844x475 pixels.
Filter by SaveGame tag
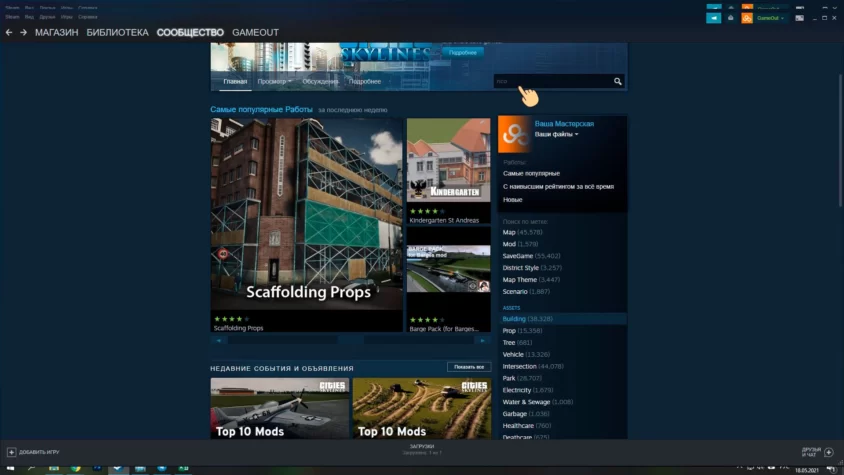pyautogui.click(x=531, y=256)
